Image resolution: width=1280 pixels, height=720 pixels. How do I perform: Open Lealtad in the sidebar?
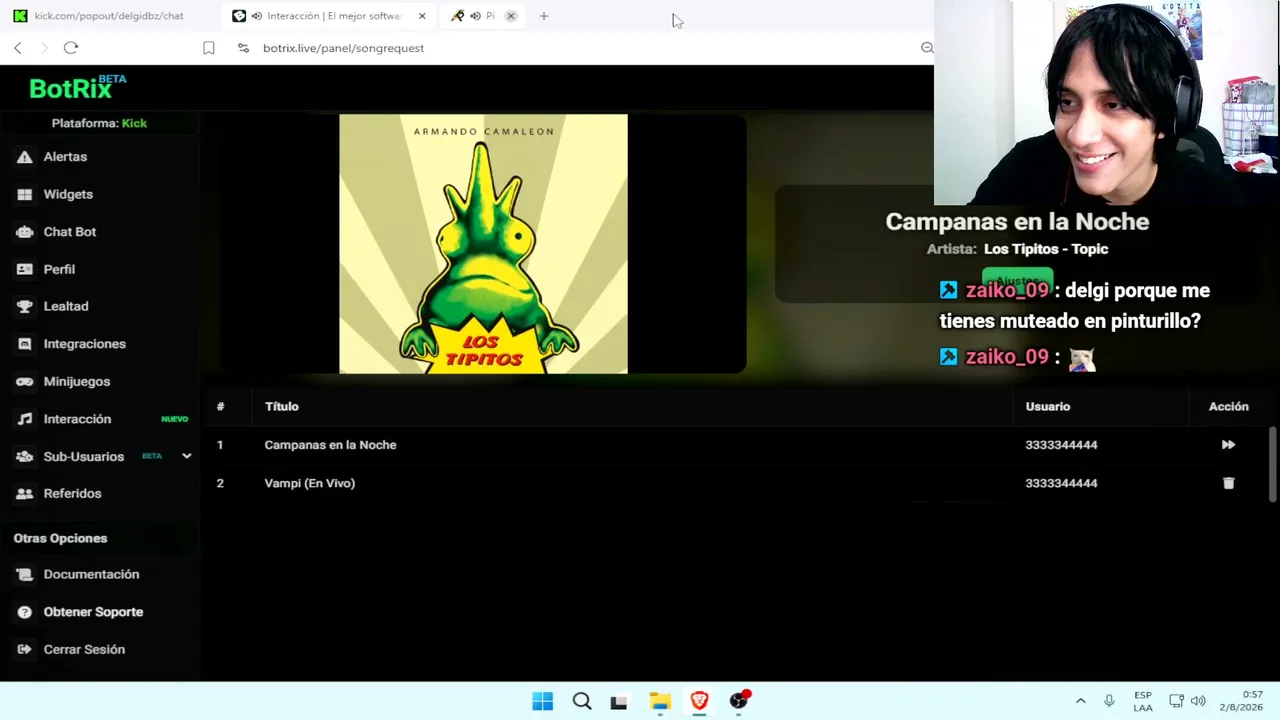click(66, 306)
